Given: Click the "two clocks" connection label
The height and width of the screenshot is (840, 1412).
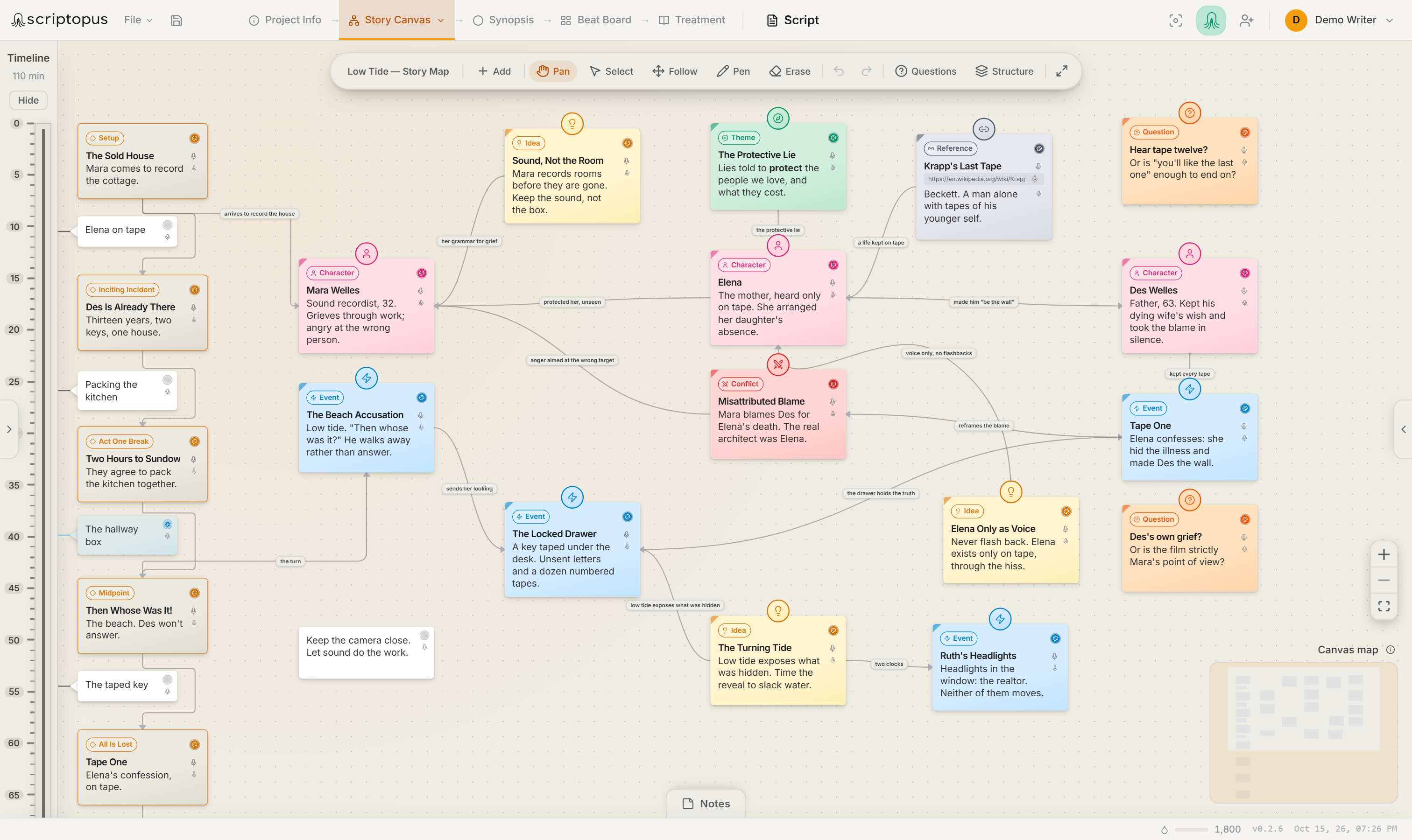Looking at the screenshot, I should click(x=889, y=665).
